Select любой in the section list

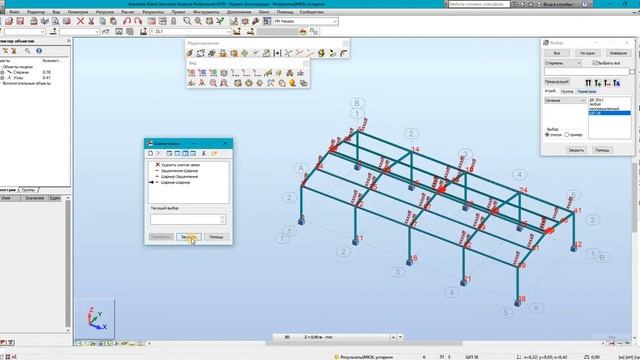pos(595,104)
